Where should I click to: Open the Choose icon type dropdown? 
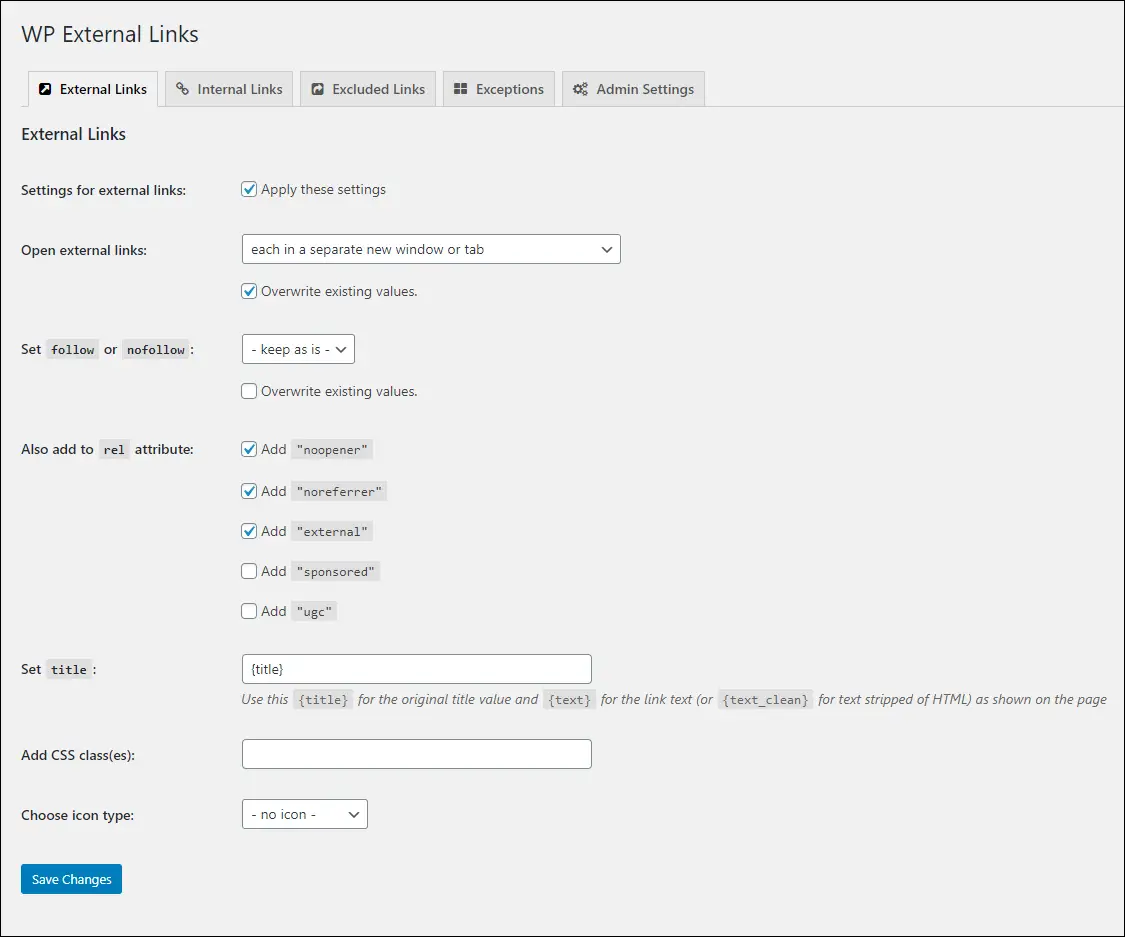pos(305,814)
